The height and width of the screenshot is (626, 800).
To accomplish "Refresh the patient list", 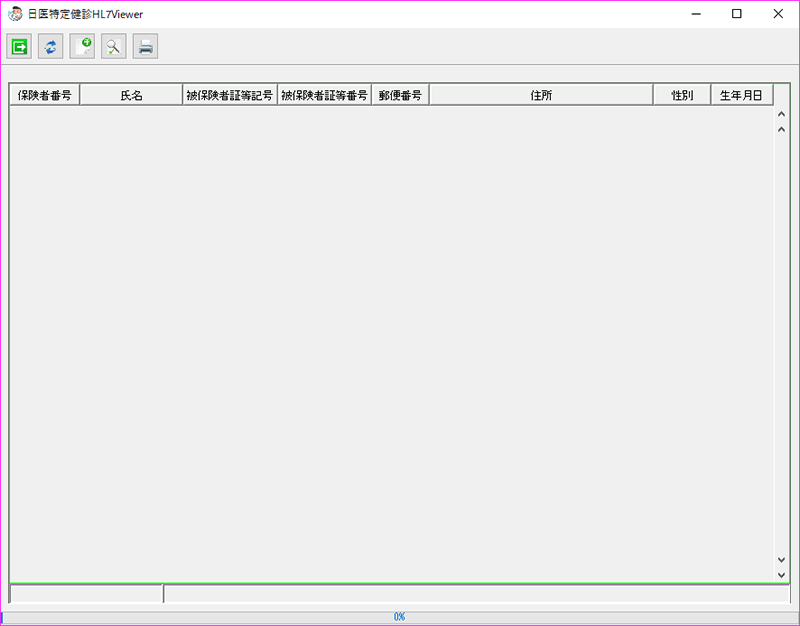I will (50, 46).
